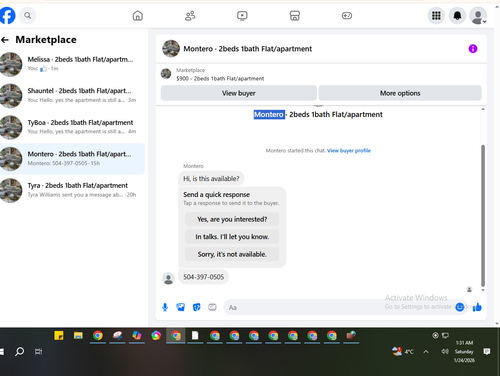This screenshot has height=376, width=500.
Task: Open the View buyer profile link
Action: point(349,151)
